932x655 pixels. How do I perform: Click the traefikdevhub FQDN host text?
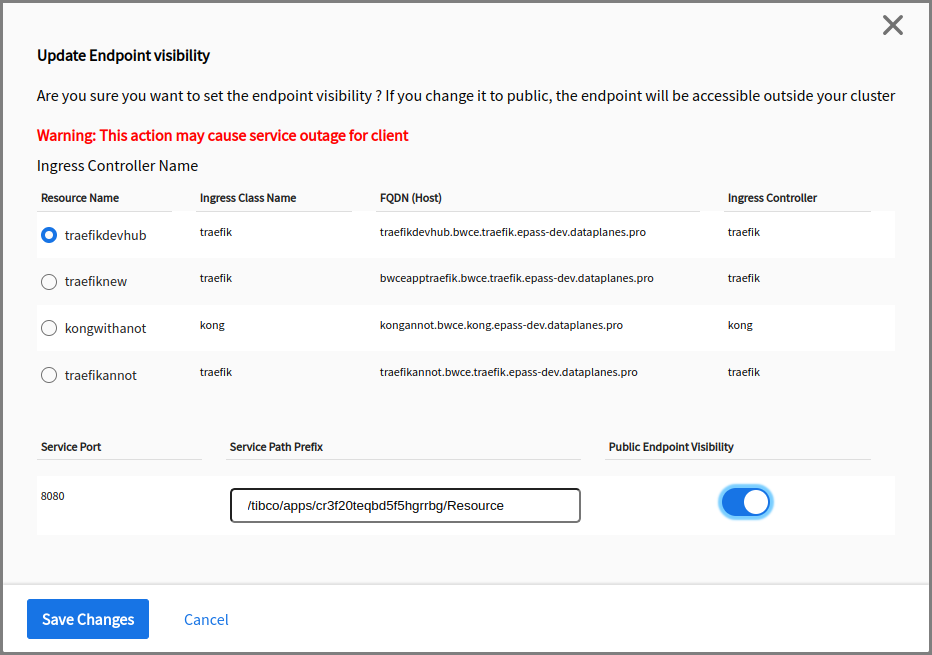[512, 232]
